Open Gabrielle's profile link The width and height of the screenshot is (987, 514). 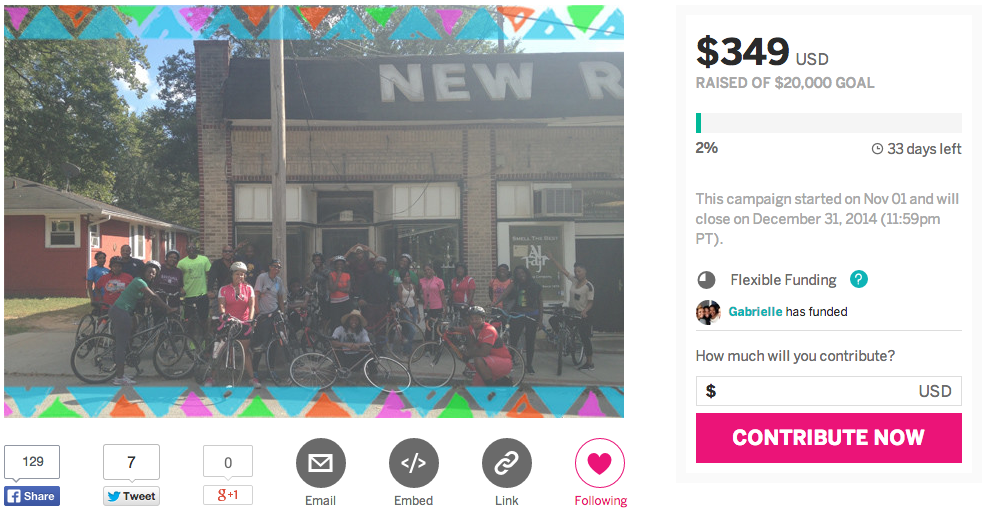pos(755,312)
